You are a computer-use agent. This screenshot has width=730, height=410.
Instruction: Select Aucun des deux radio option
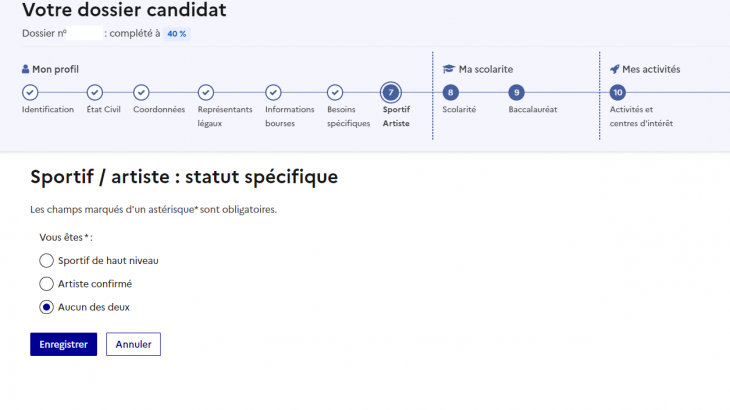pos(46,307)
